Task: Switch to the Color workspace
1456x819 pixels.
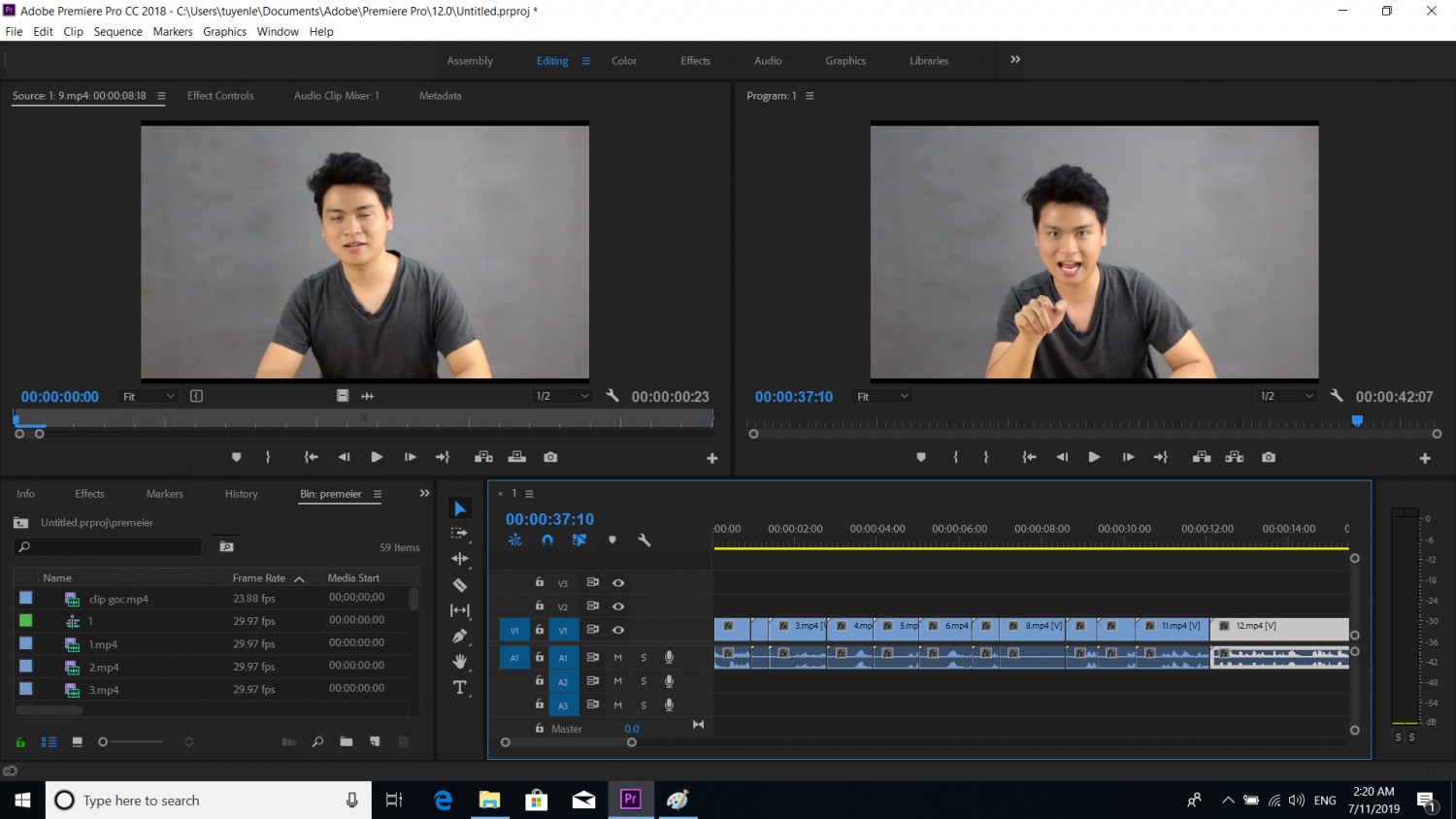Action: [624, 60]
